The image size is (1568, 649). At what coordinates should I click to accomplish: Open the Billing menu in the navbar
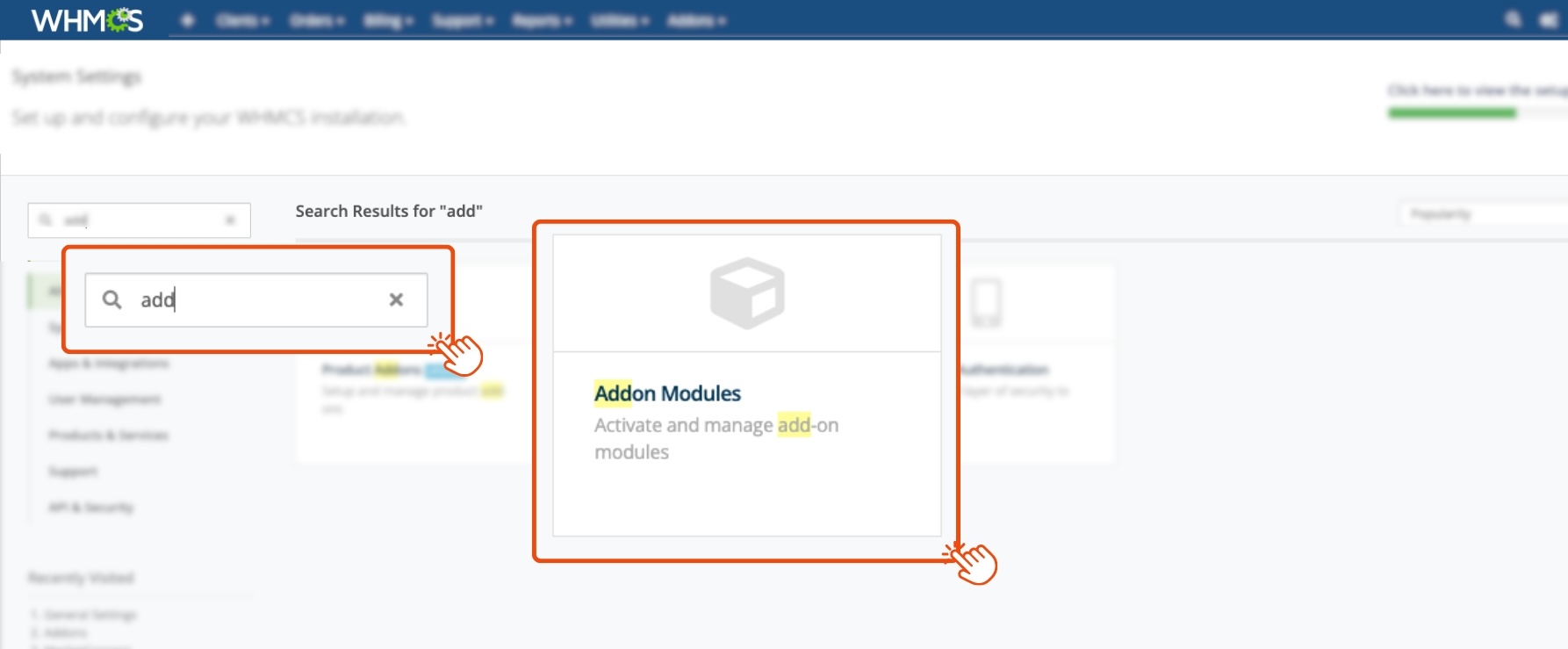(388, 20)
